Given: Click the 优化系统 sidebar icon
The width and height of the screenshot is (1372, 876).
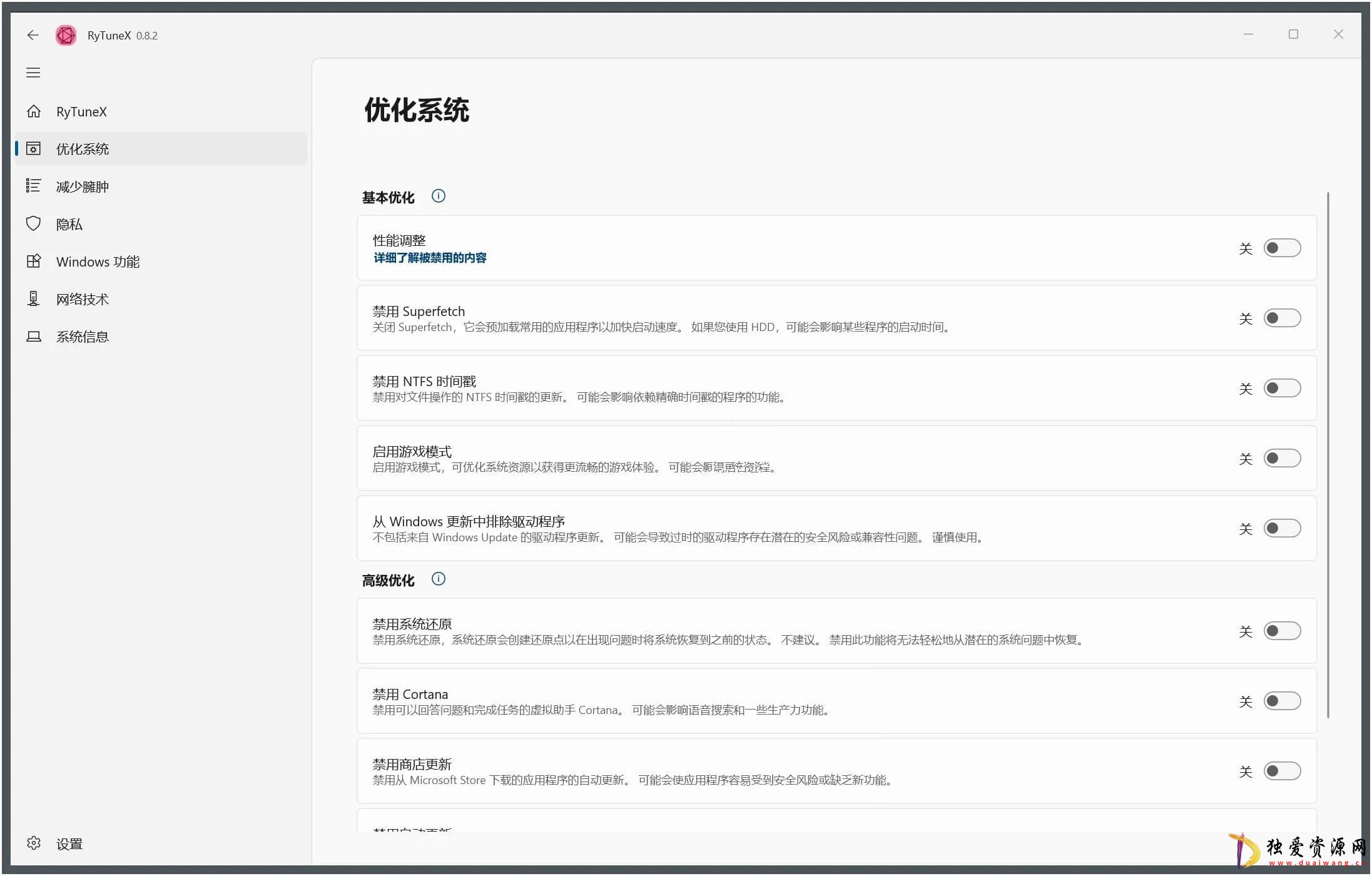Looking at the screenshot, I should (34, 148).
